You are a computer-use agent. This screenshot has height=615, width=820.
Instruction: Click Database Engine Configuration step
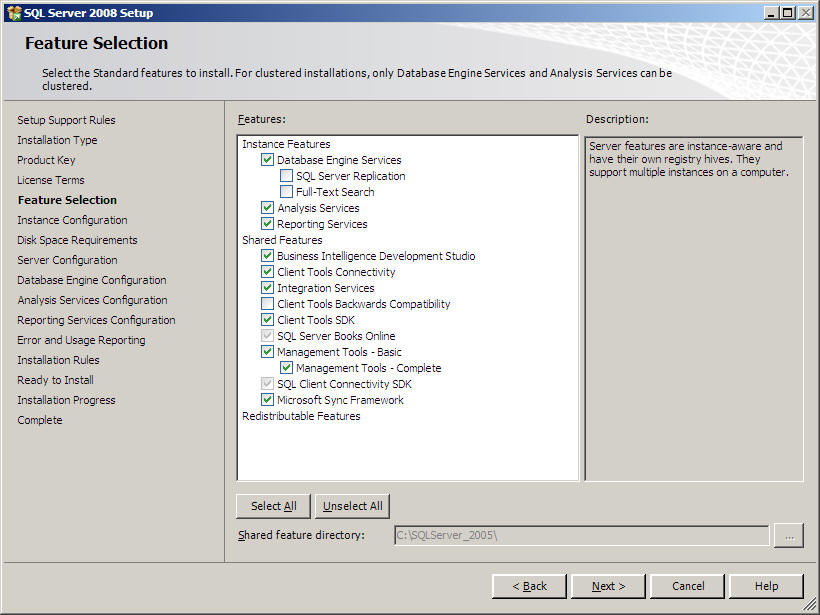[92, 280]
